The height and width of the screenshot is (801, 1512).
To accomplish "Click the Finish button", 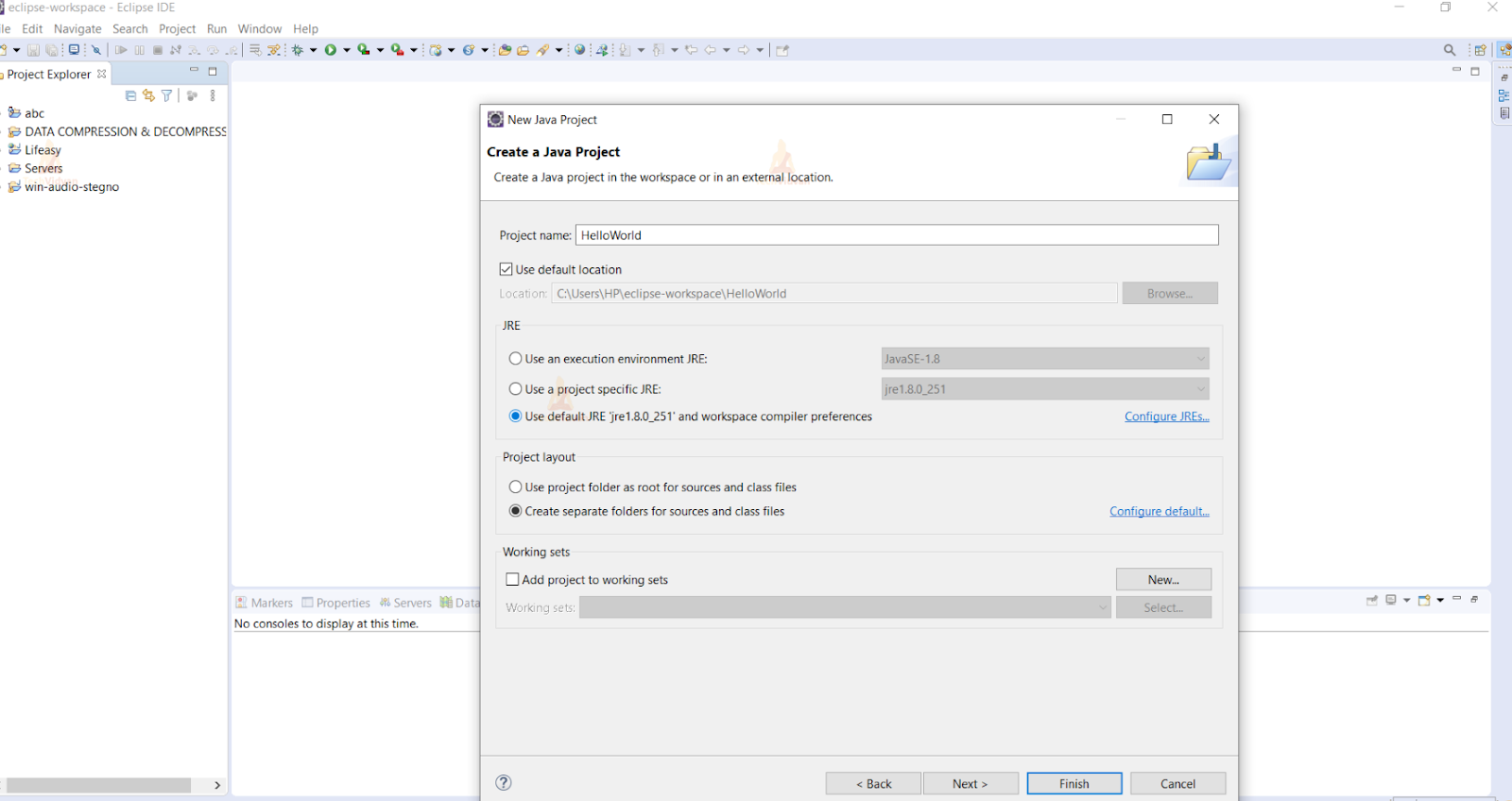I will tap(1074, 783).
